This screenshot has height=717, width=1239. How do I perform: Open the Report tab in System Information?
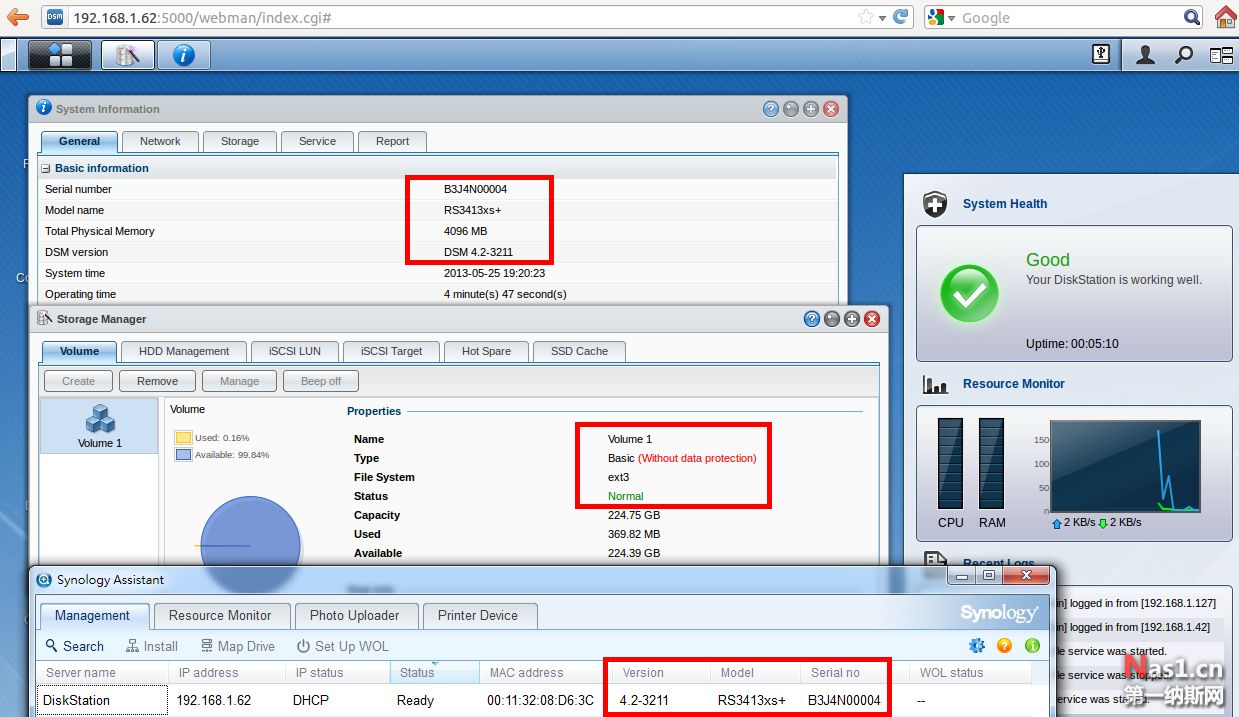coord(392,141)
